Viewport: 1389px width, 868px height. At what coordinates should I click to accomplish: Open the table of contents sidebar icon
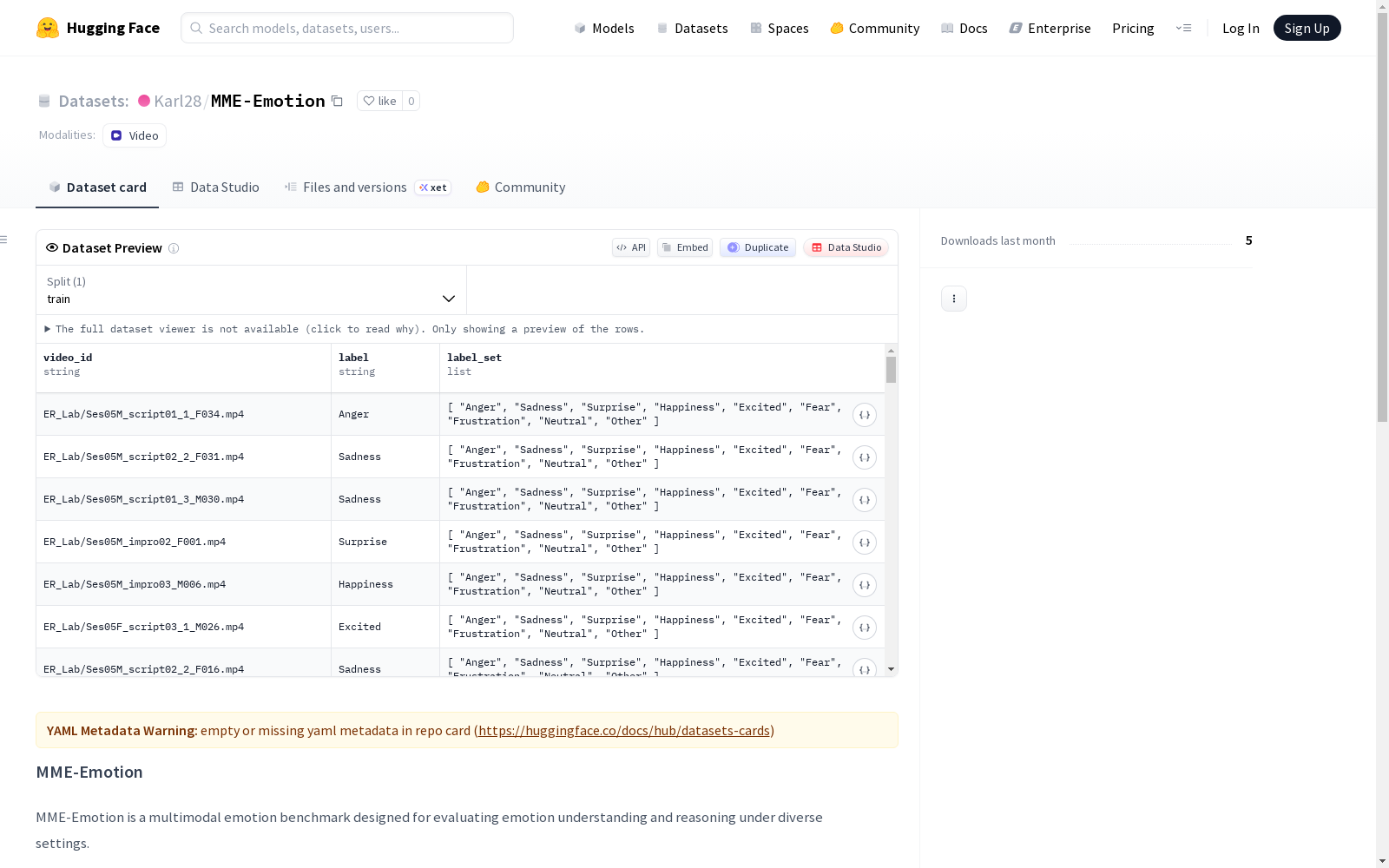(4, 240)
